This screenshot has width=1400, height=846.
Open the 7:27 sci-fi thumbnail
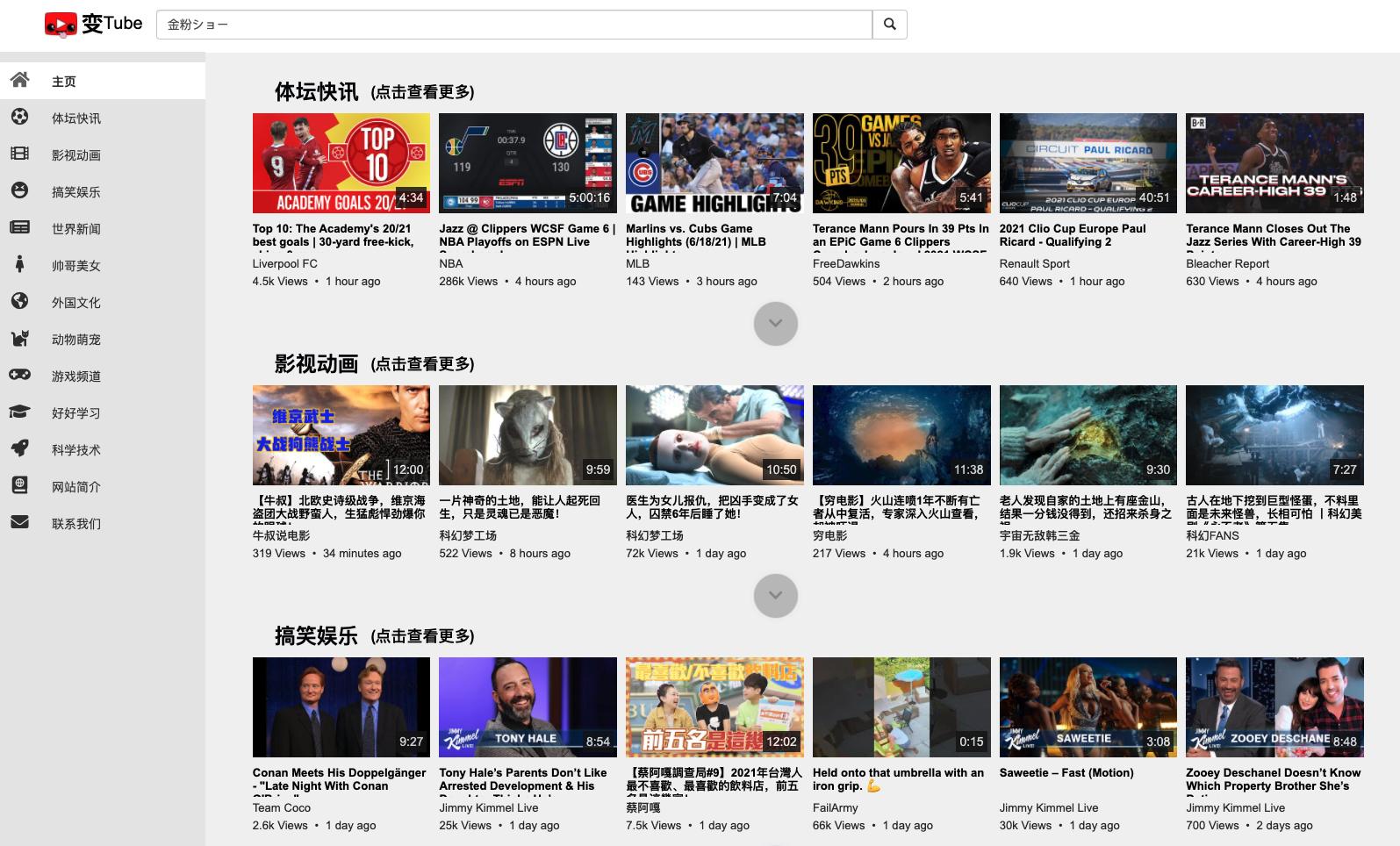[x=1274, y=435]
